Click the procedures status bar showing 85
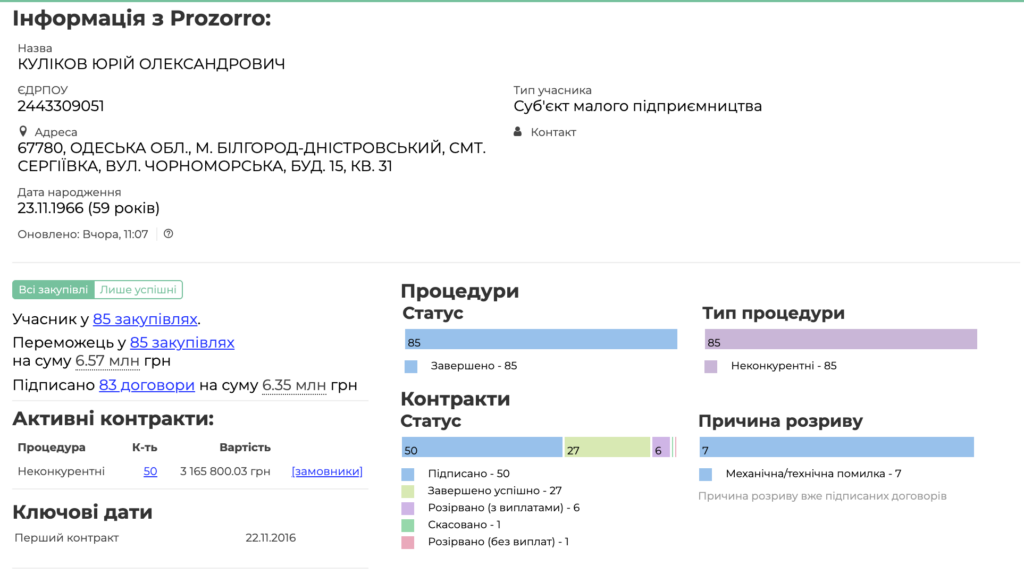Screen dimensions: 1024x574 coord(540,340)
